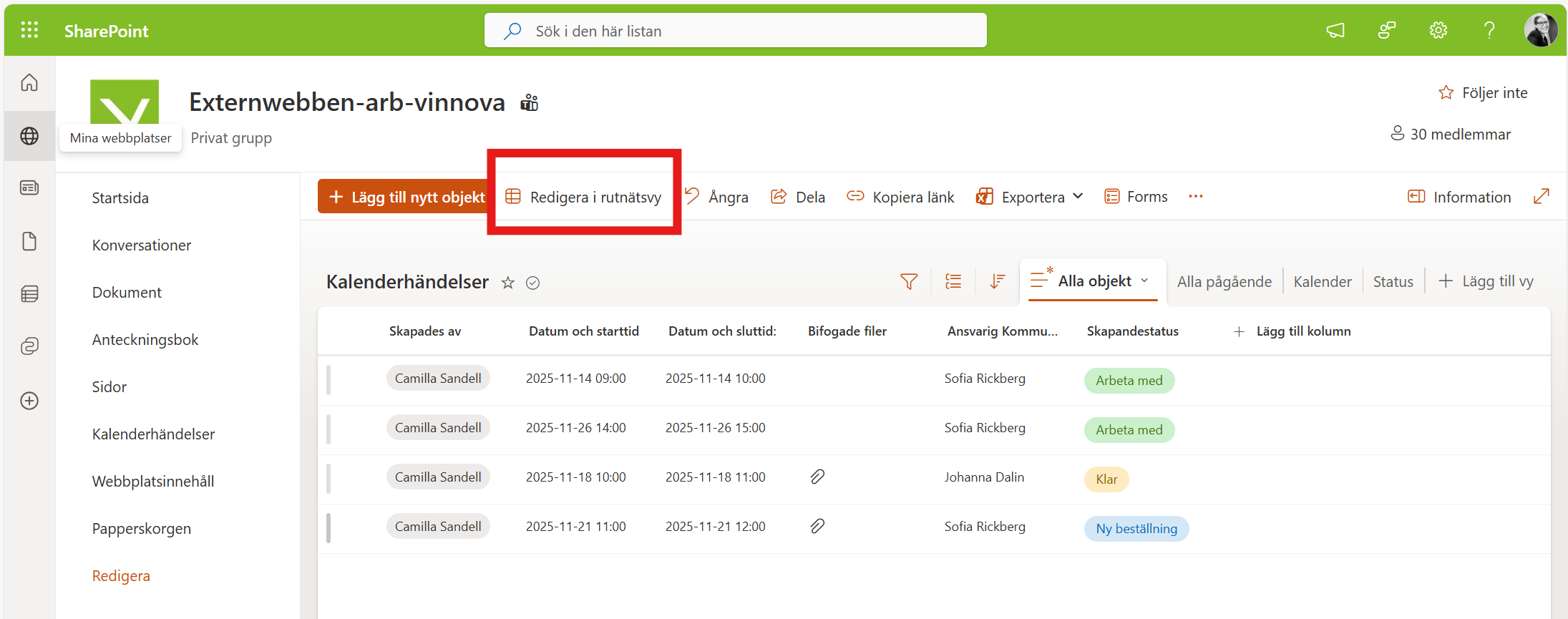Favorite the Kalenderhändelser list star
The image size is (1568, 619).
(x=507, y=283)
